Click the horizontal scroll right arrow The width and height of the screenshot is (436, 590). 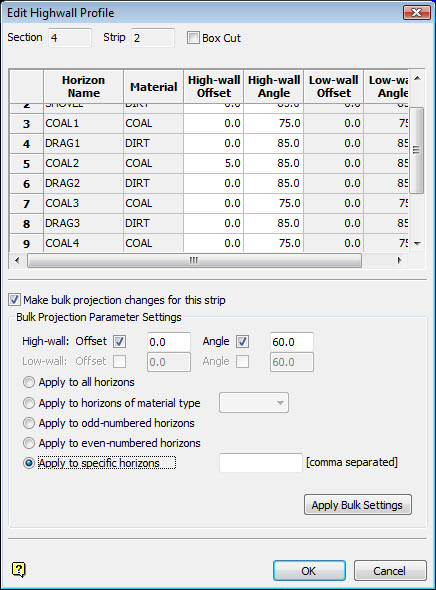[400, 260]
